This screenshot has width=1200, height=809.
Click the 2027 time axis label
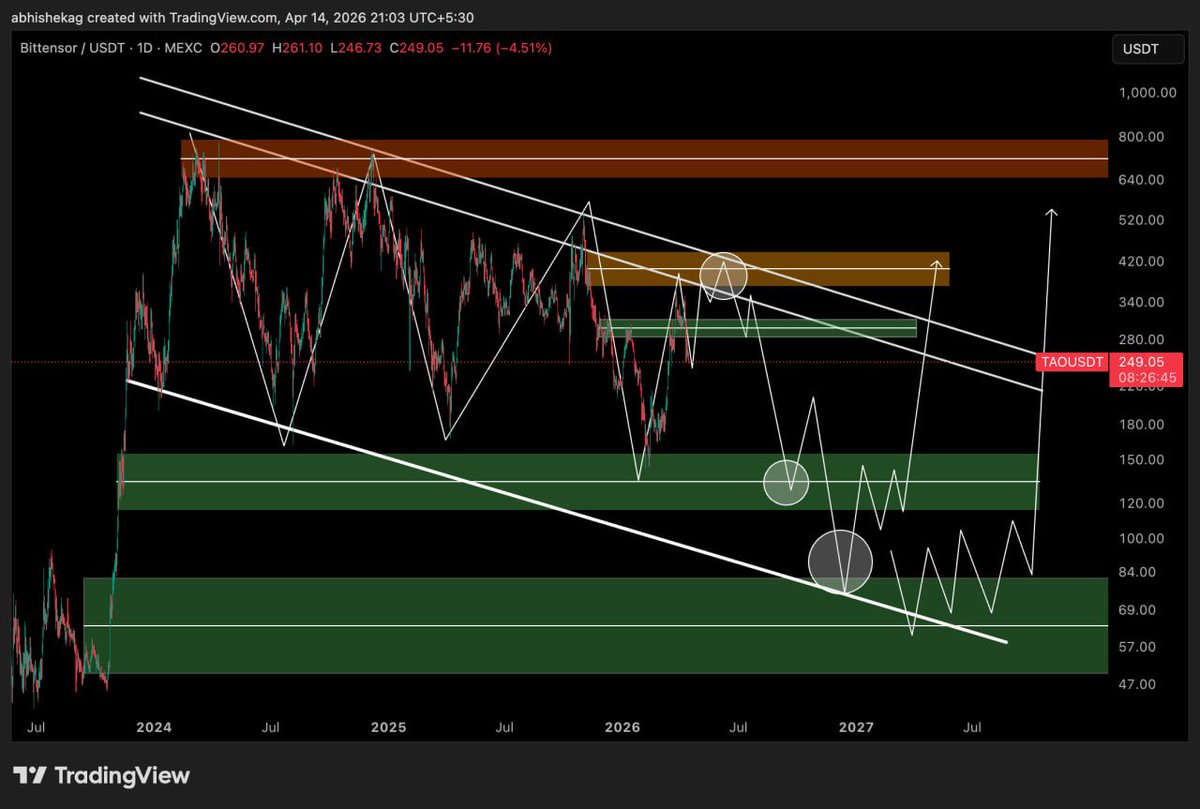(x=856, y=728)
